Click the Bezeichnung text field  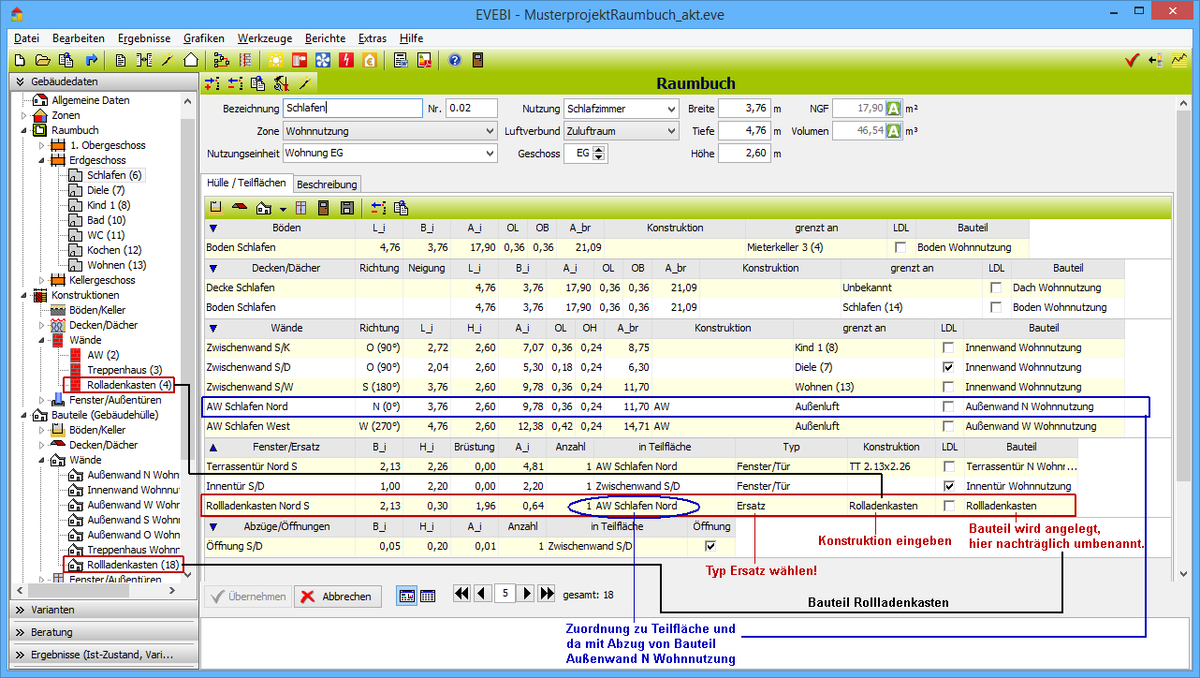(351, 108)
